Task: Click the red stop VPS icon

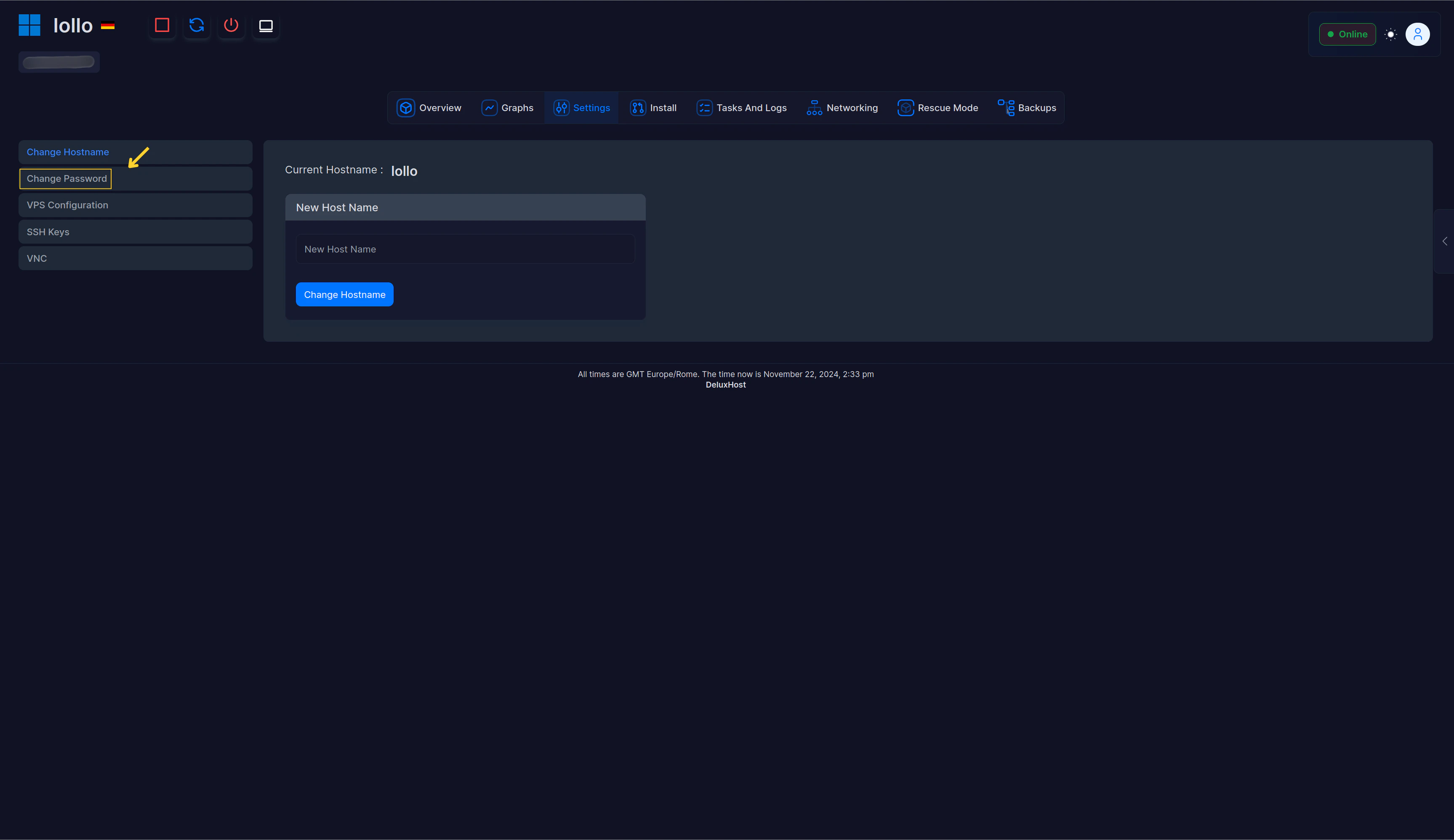Action: (x=162, y=25)
